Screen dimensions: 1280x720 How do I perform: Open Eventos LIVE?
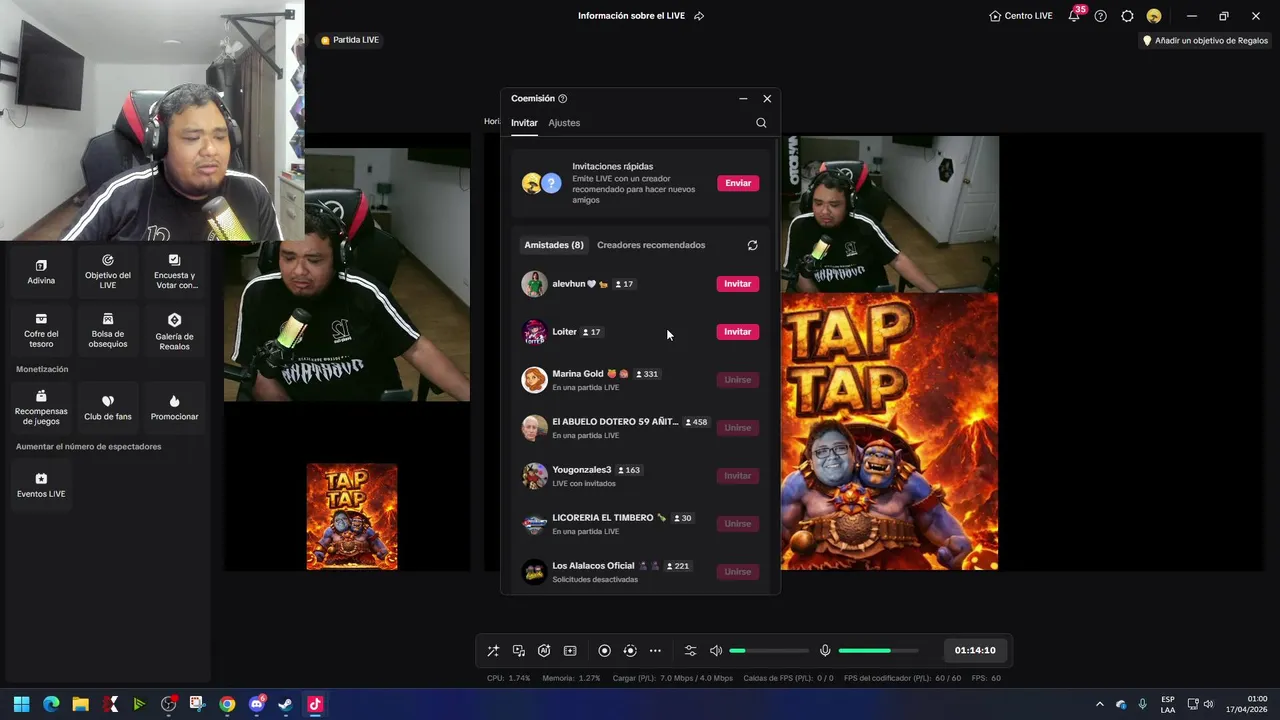click(41, 485)
